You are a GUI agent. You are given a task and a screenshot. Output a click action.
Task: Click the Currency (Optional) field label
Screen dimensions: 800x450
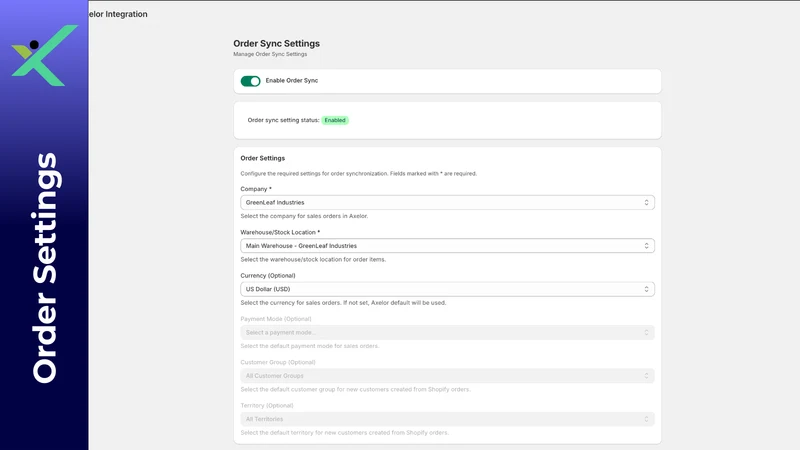(268, 276)
